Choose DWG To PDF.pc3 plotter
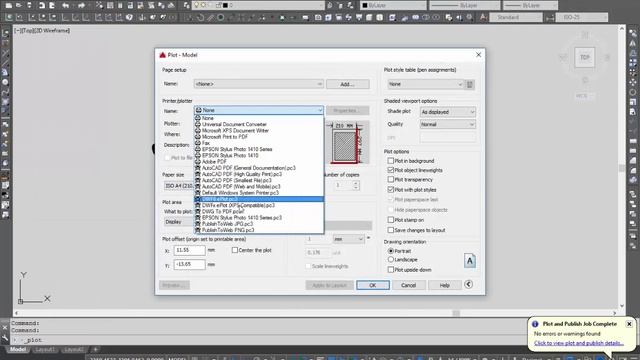The height and width of the screenshot is (360, 640). pos(223,211)
